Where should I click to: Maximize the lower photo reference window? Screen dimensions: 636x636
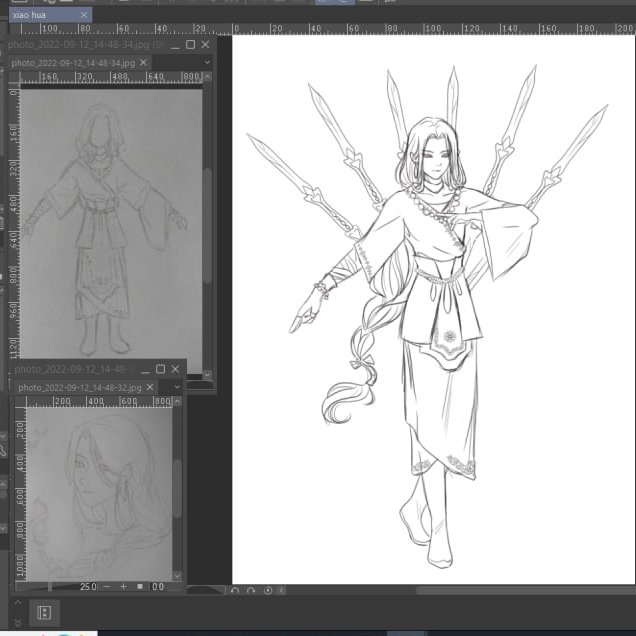pyautogui.click(x=160, y=369)
